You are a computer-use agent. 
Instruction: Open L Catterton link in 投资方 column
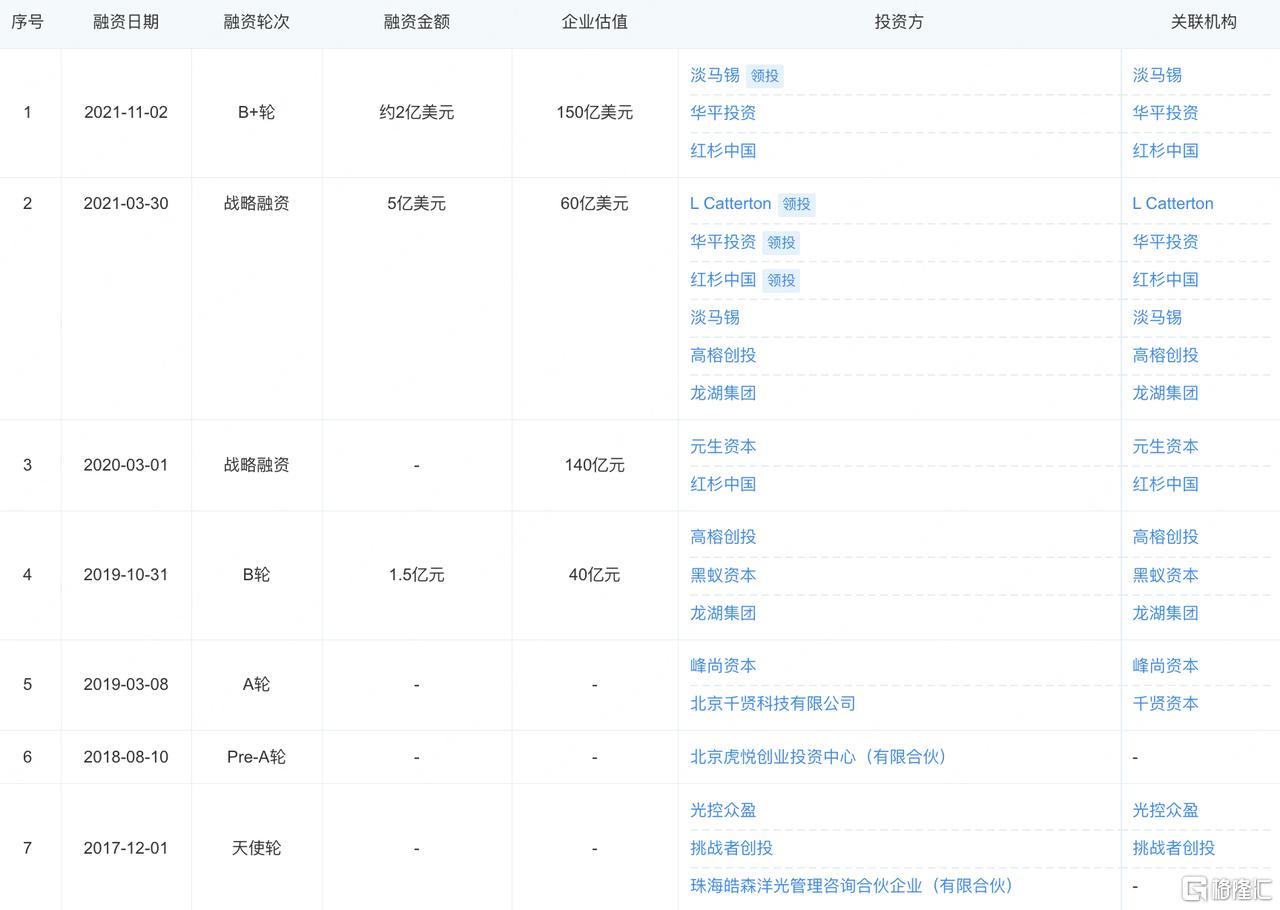(731, 204)
